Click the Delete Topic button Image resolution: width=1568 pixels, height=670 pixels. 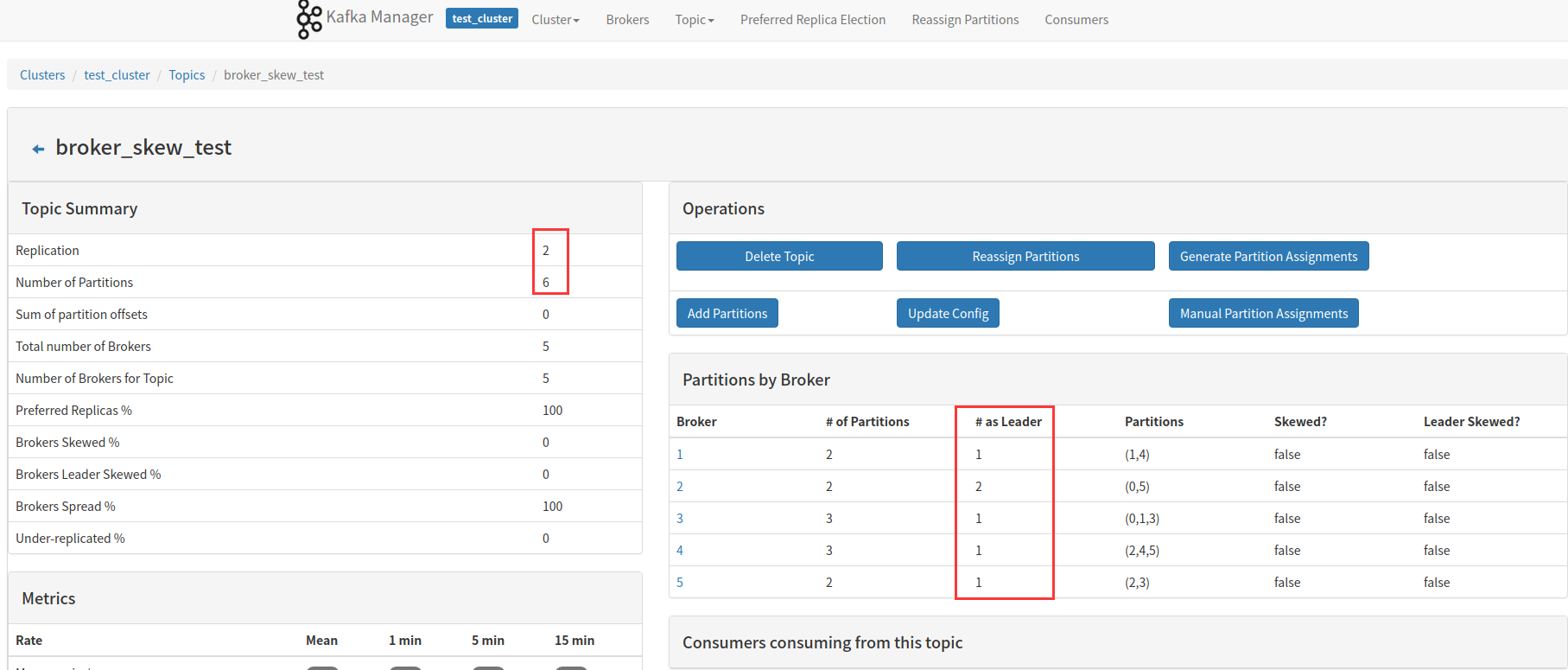[779, 256]
